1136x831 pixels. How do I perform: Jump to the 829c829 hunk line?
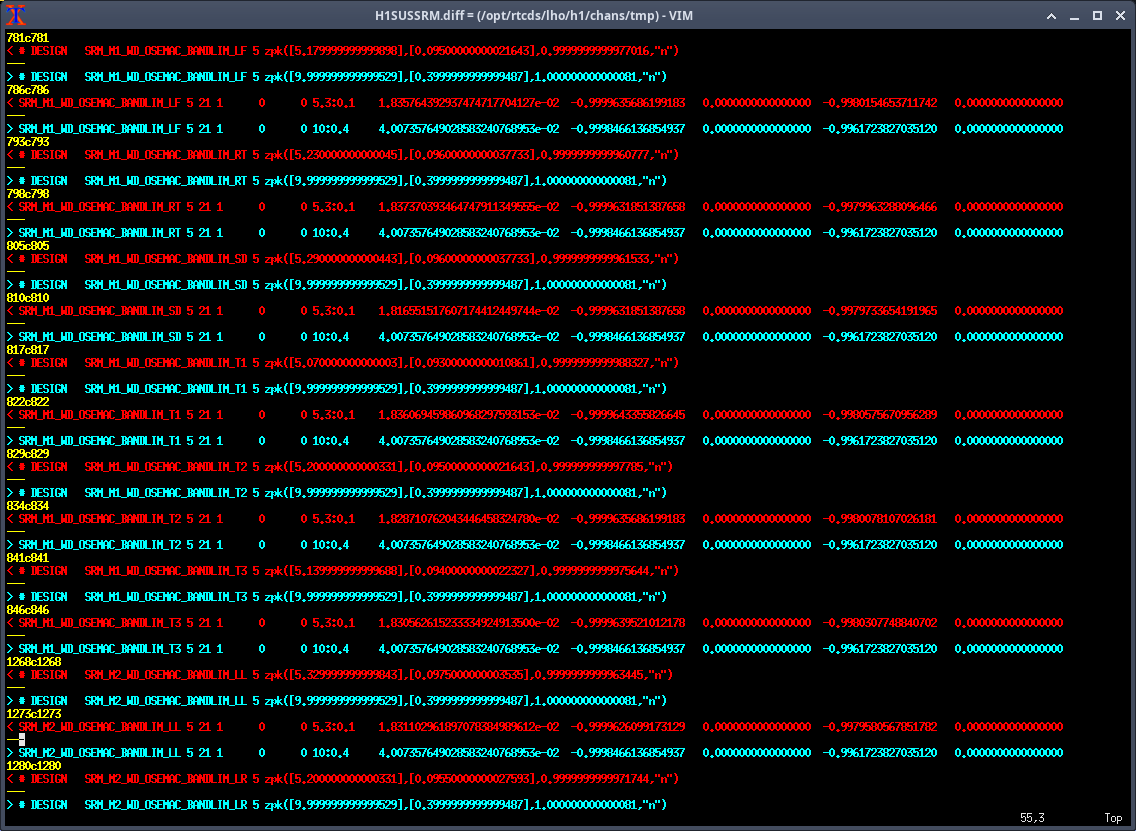[27, 453]
